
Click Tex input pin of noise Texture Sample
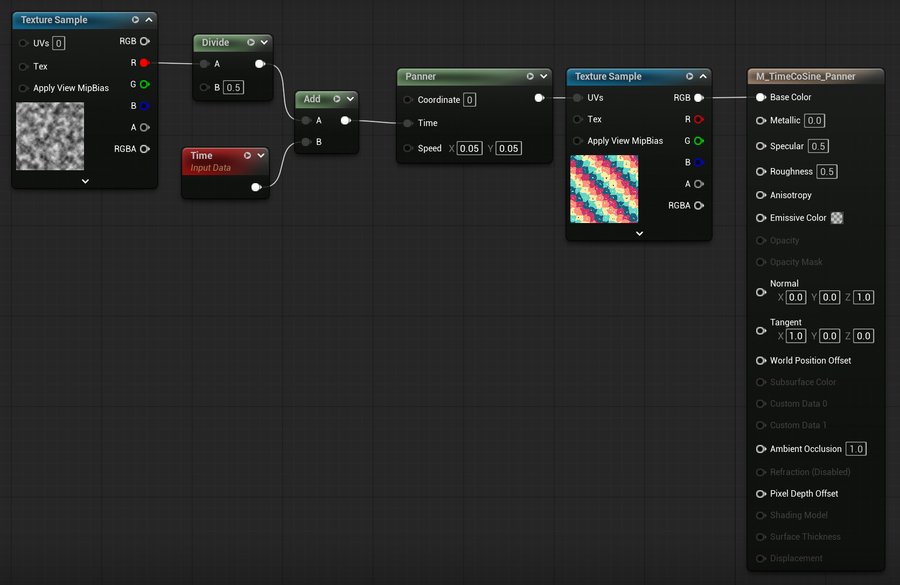pos(24,67)
